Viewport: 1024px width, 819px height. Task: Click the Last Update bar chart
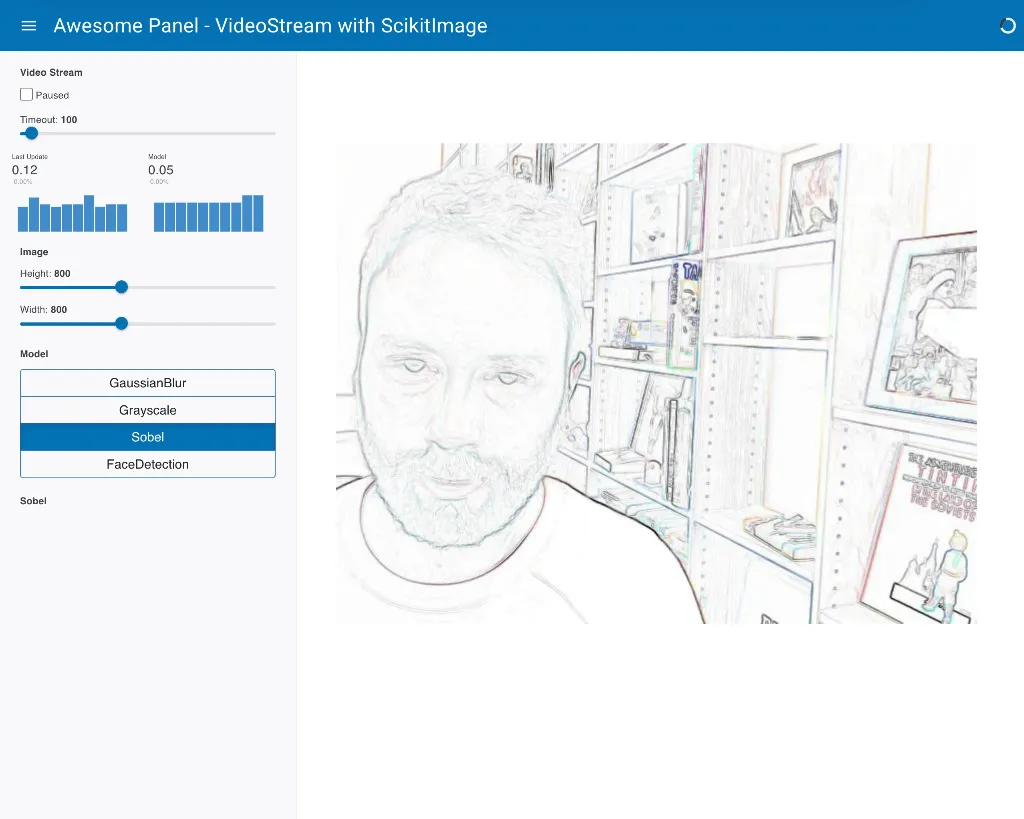72,214
